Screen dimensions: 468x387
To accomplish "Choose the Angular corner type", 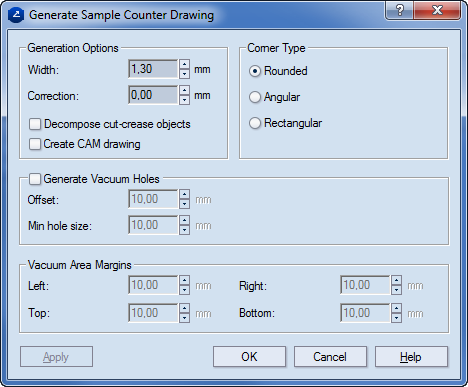I will point(255,97).
